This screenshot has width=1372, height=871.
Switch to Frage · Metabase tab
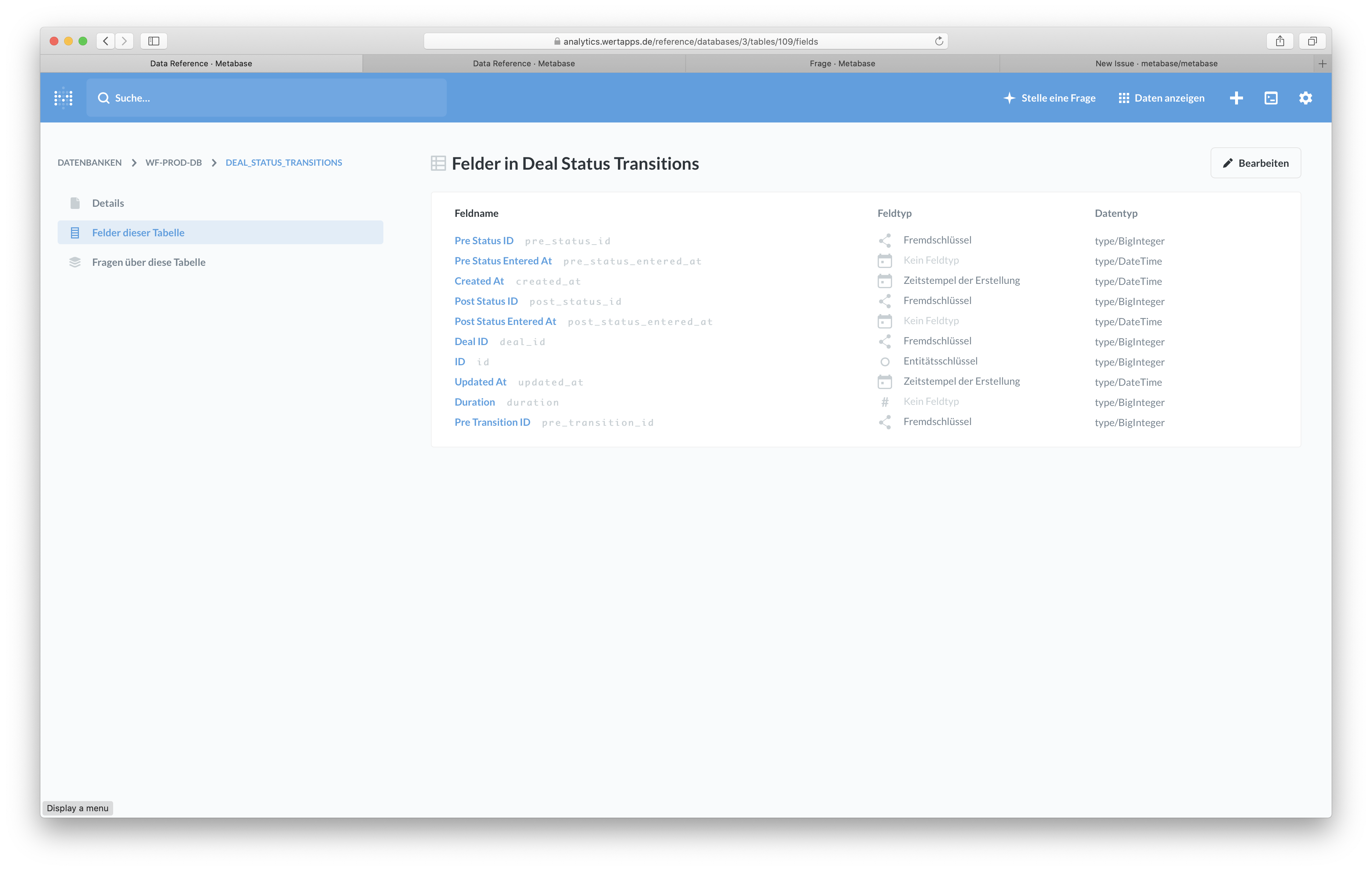842,63
